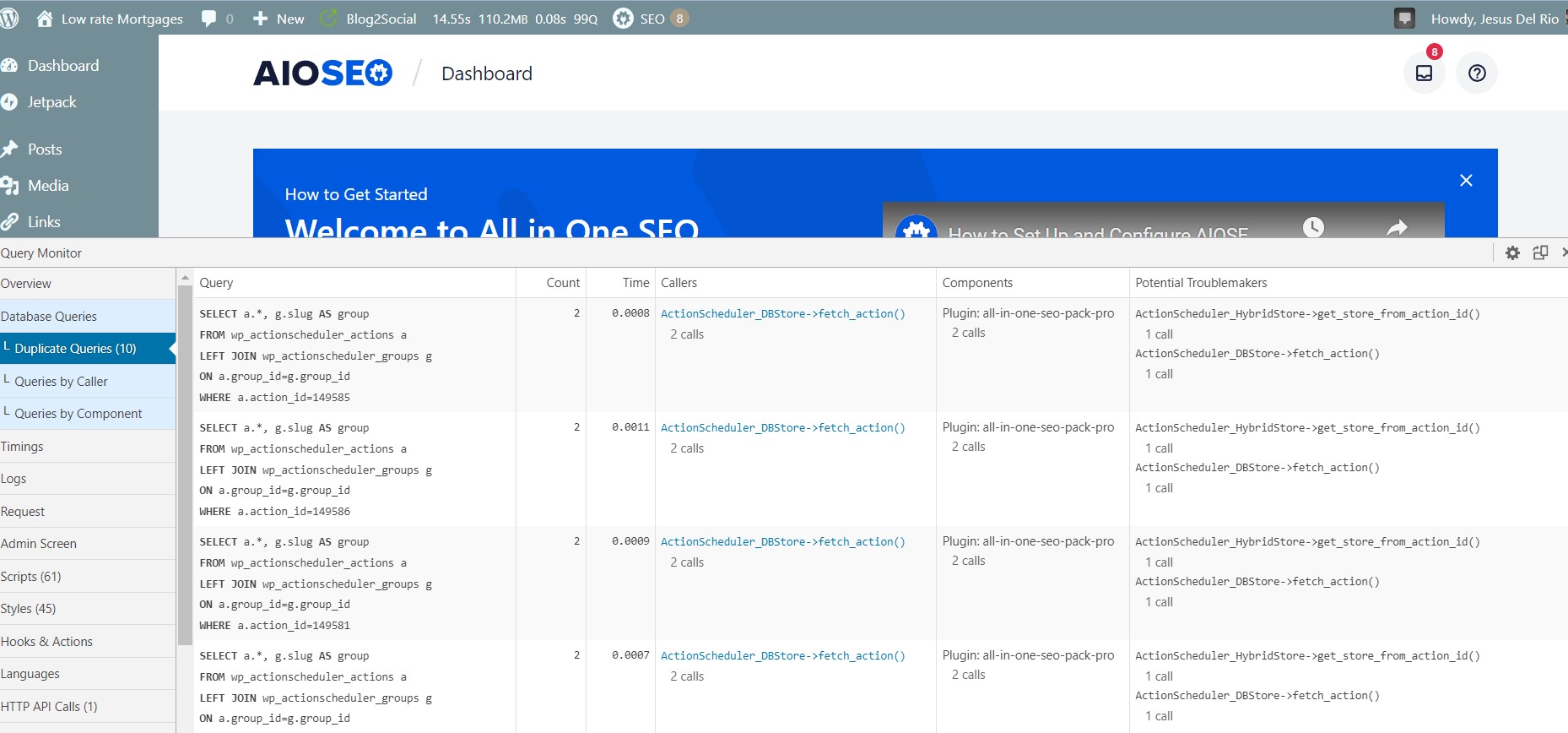This screenshot has width=1568, height=733.
Task: Click Howdy, Jesus Del Rio account menu
Action: [x=1495, y=19]
